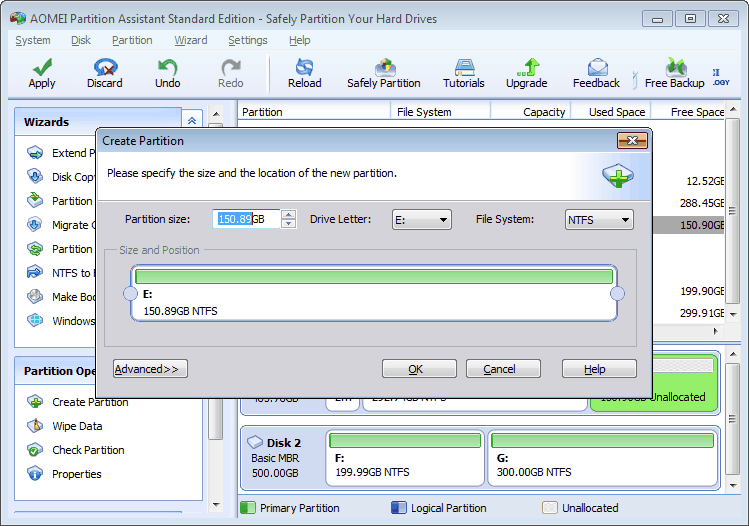Click the Wipe Data operation icon
The height and width of the screenshot is (526, 749).
point(35,426)
